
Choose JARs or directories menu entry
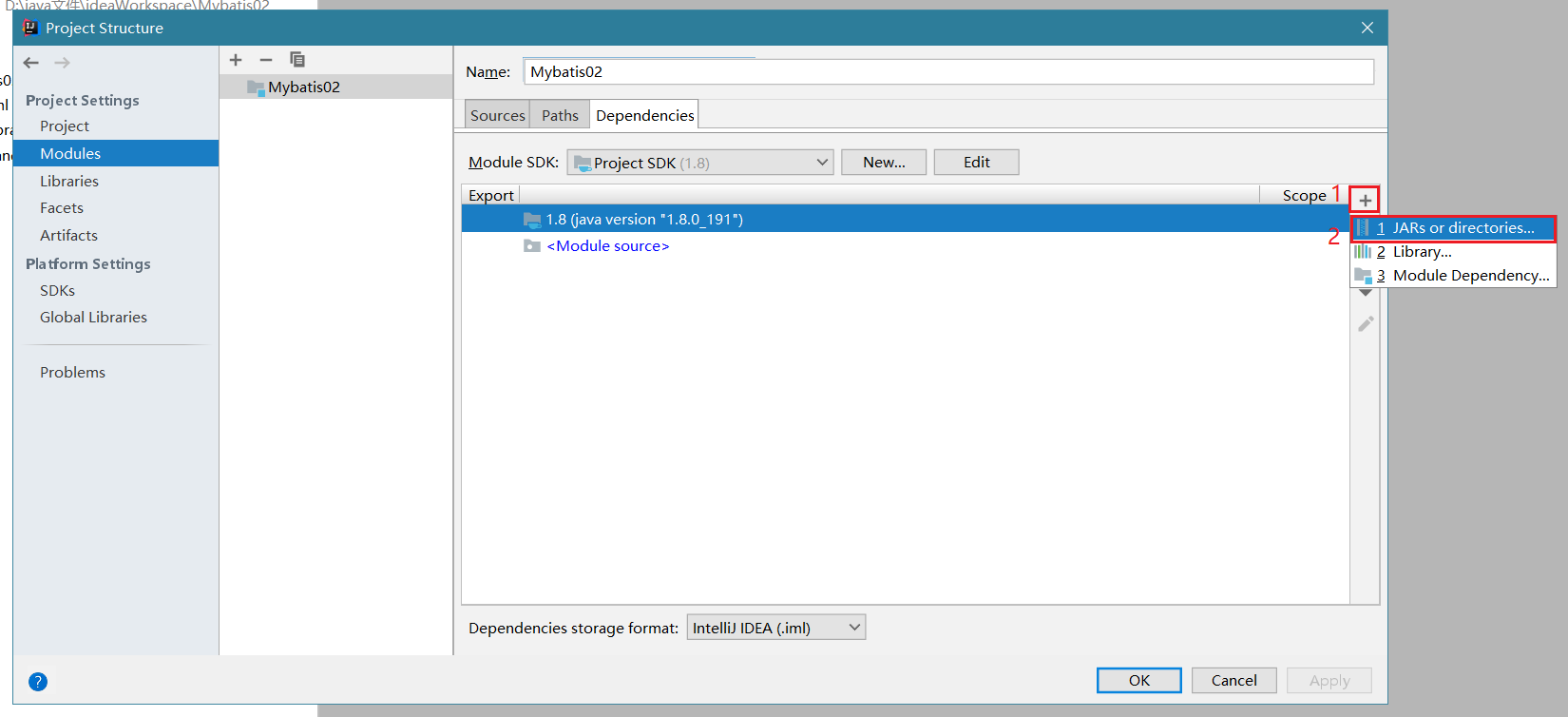pos(1454,228)
